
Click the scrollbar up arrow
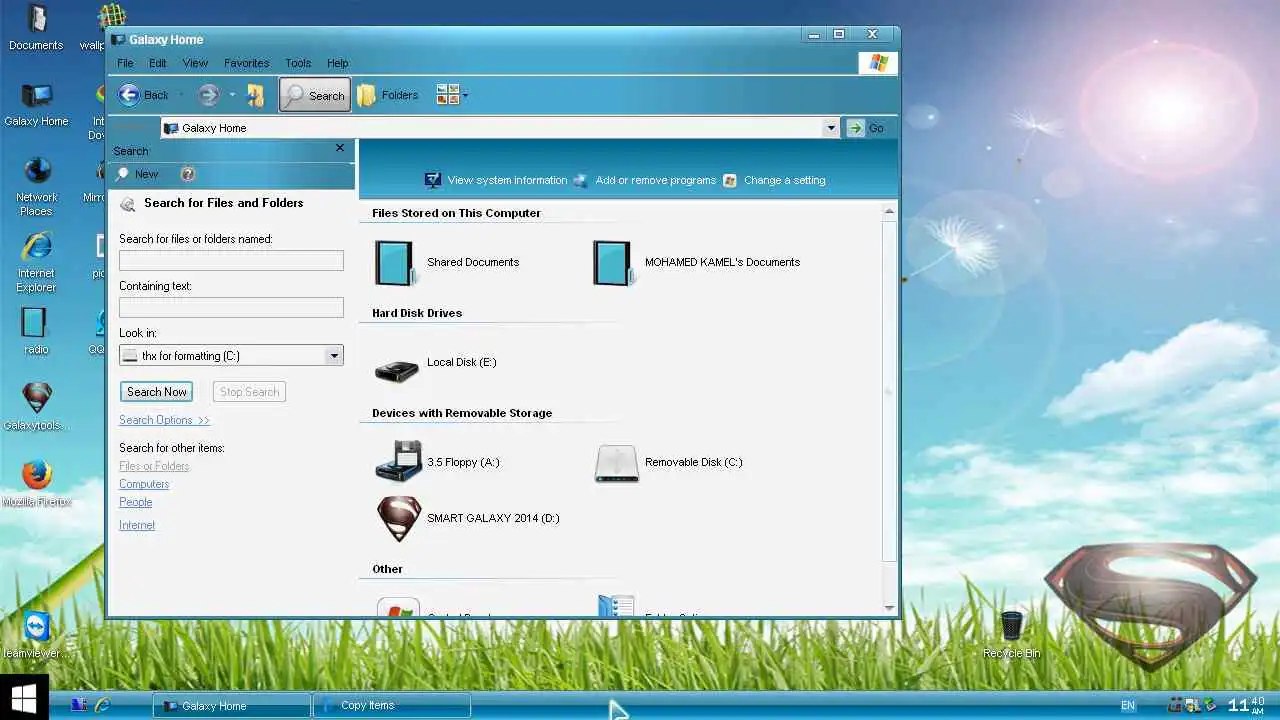pos(889,212)
